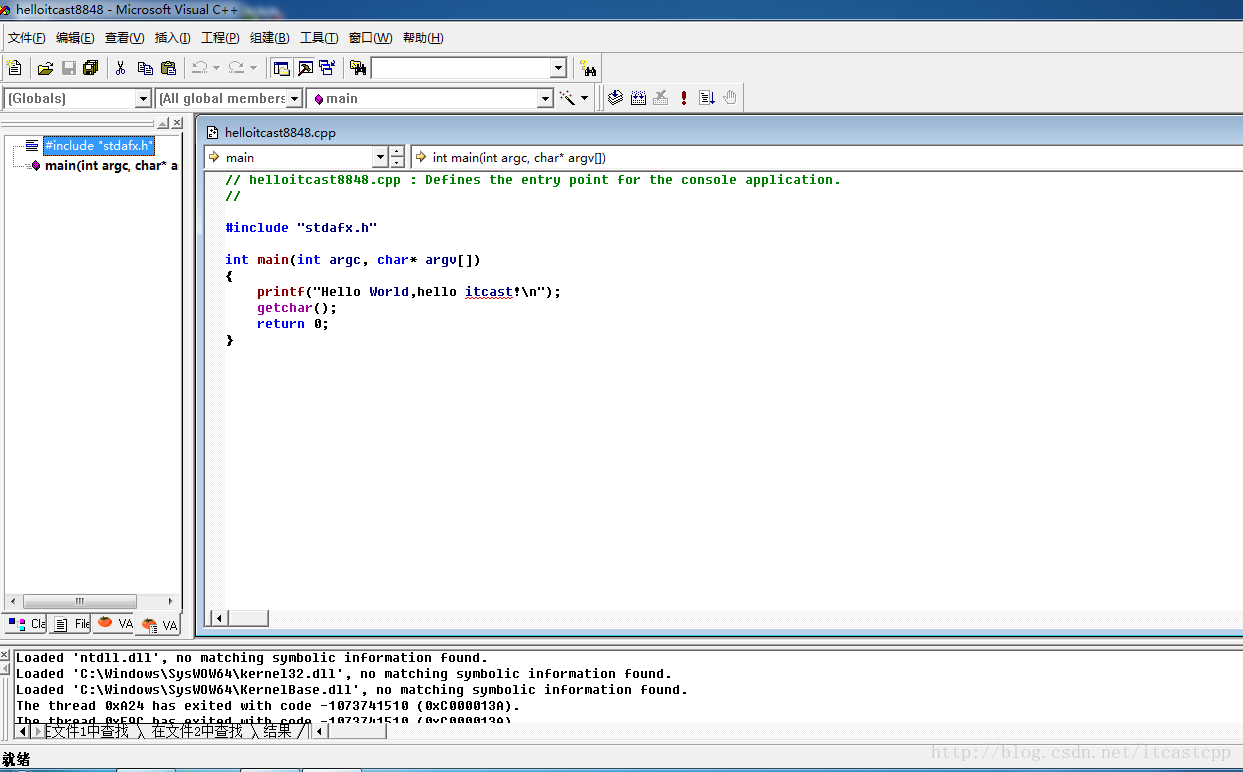Toggle the Workspace panel visibility icon
Viewport: 1243px width, 772px height.
click(x=282, y=67)
